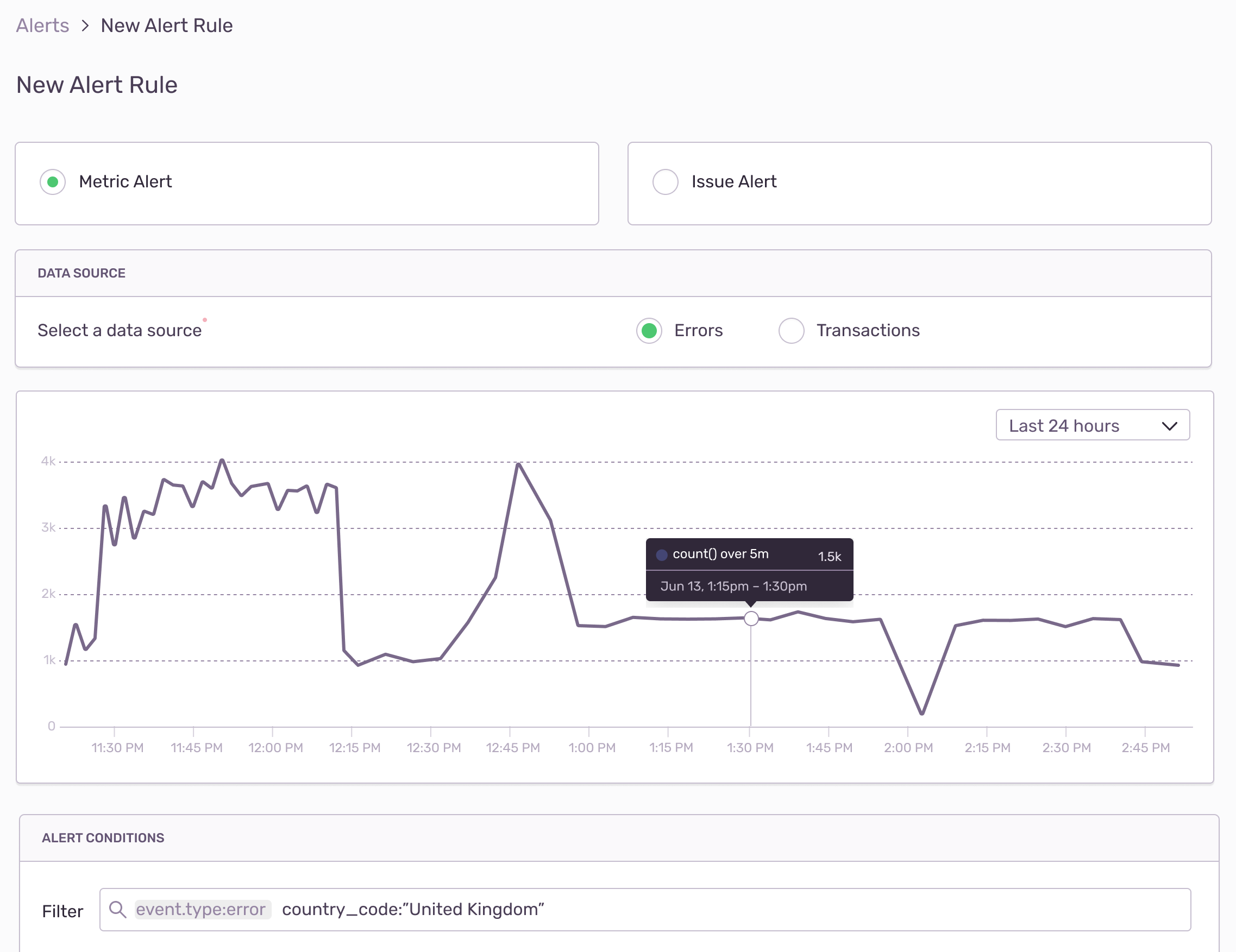
Task: Click the New Alert Rule breadcrumb text
Action: click(166, 26)
